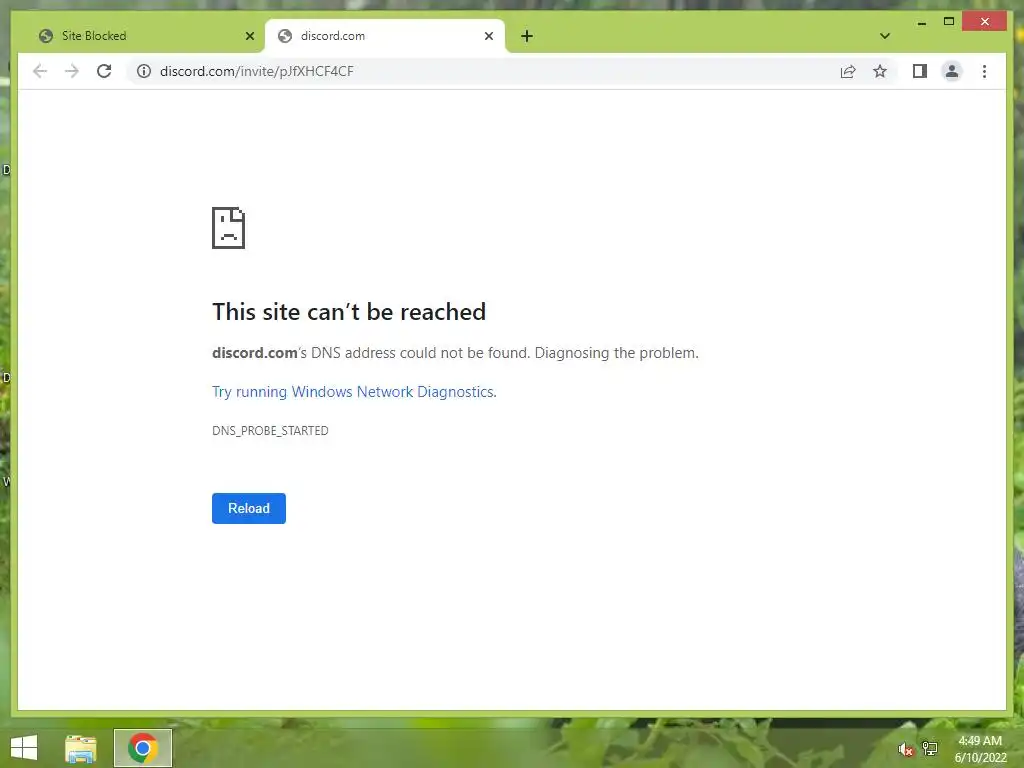Close the Site Blocked tab
The width and height of the screenshot is (1024, 768).
pos(249,36)
